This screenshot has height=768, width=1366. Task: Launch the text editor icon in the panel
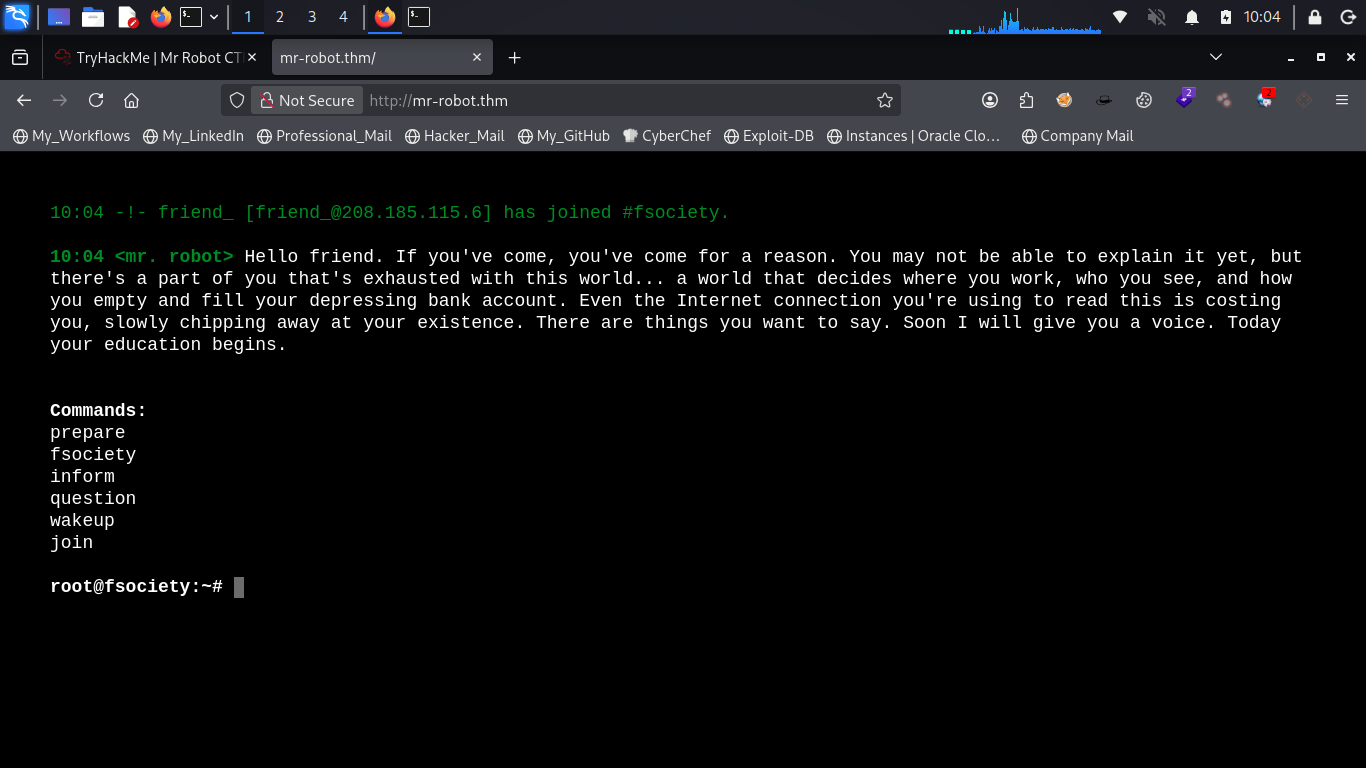pos(127,17)
